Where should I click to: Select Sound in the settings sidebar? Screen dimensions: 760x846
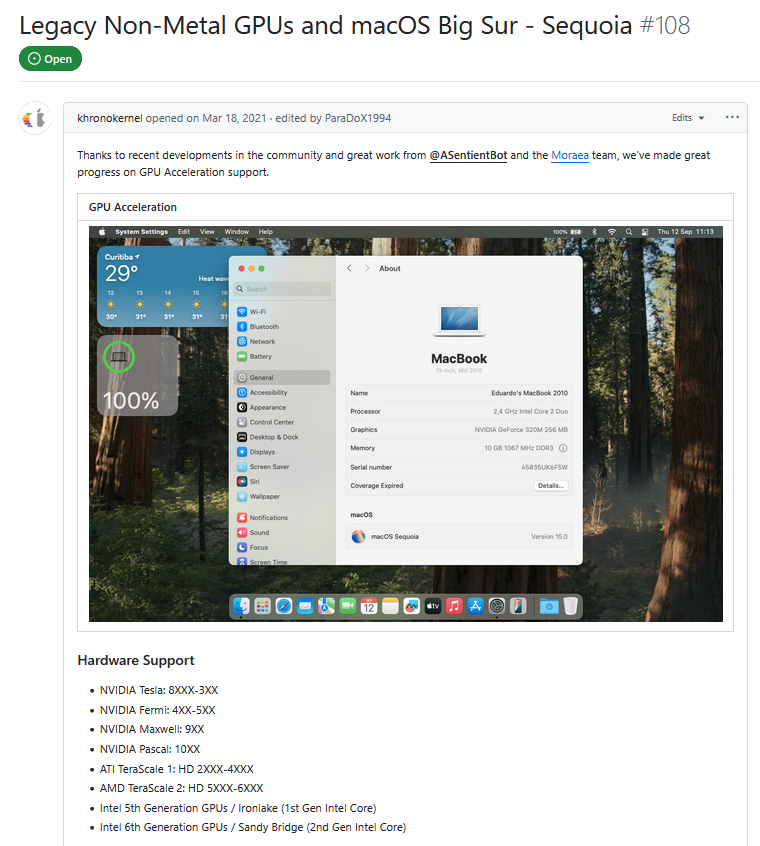point(283,533)
